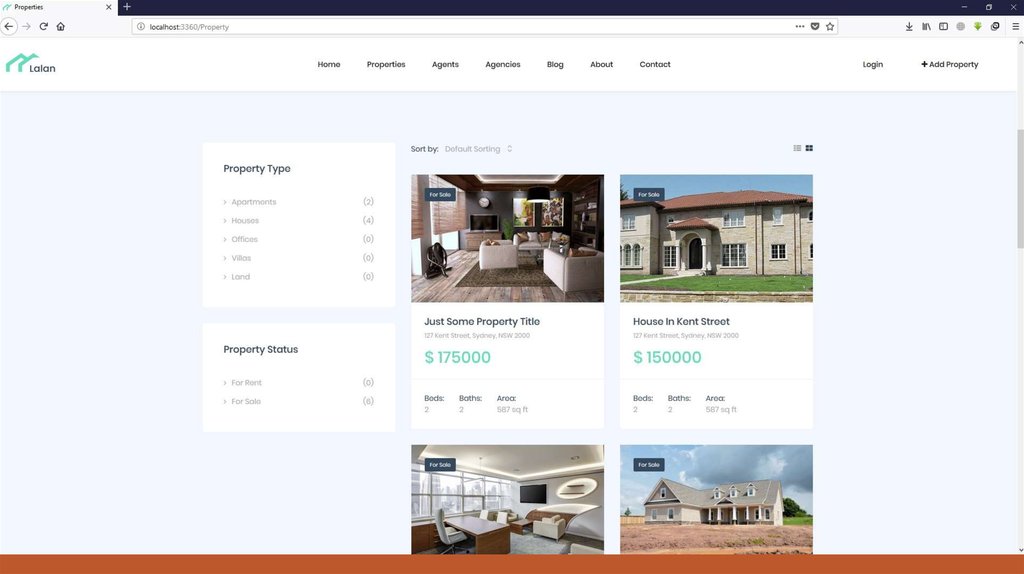The height and width of the screenshot is (574, 1024).
Task: Filter by Land property type
Action: point(240,277)
